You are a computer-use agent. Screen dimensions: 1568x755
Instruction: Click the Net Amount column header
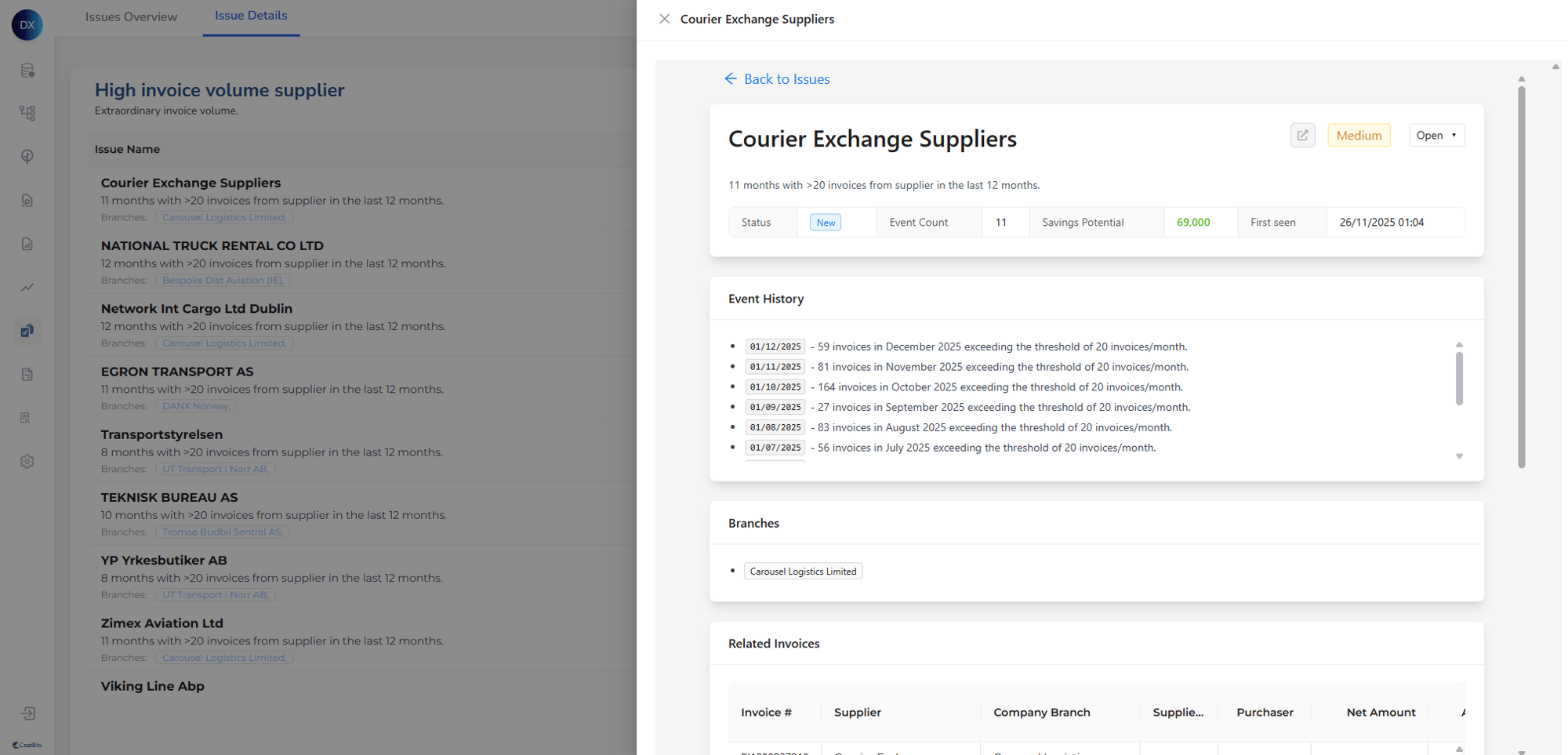pos(1381,712)
